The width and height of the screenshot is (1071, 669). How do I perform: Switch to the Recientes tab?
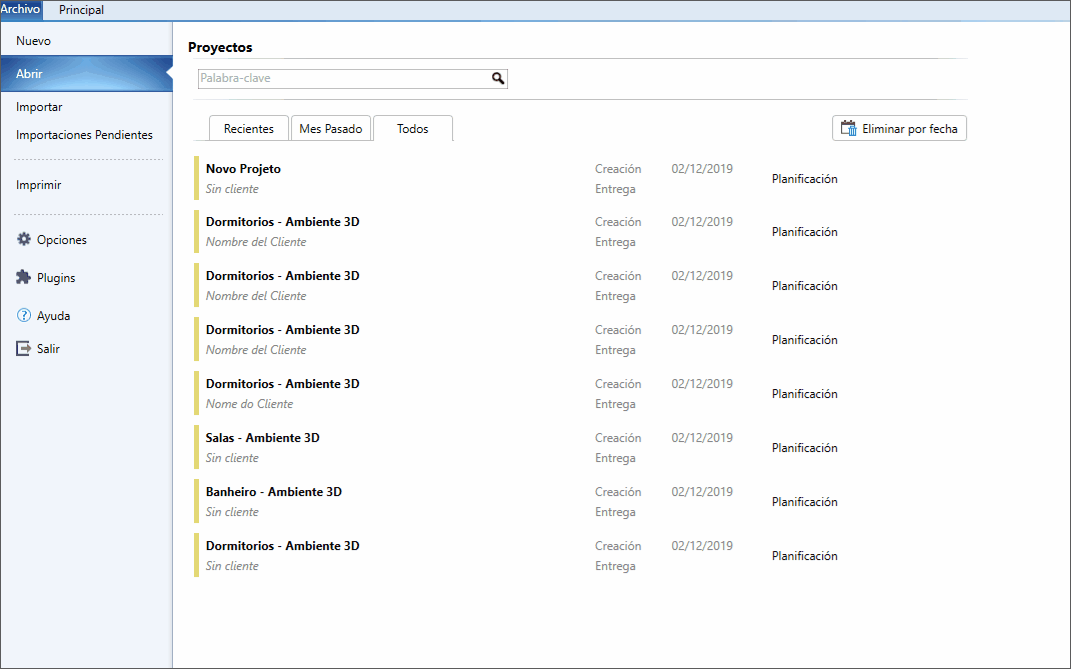point(249,128)
